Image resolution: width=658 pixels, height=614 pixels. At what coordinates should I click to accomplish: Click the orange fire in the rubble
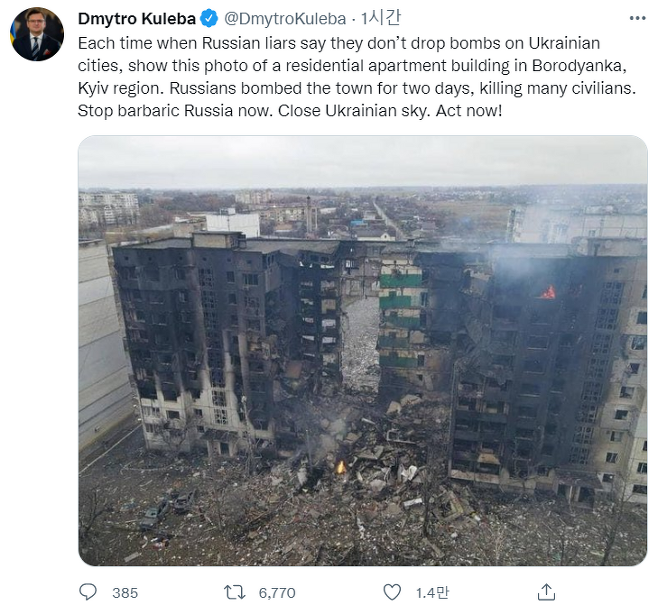tap(341, 467)
